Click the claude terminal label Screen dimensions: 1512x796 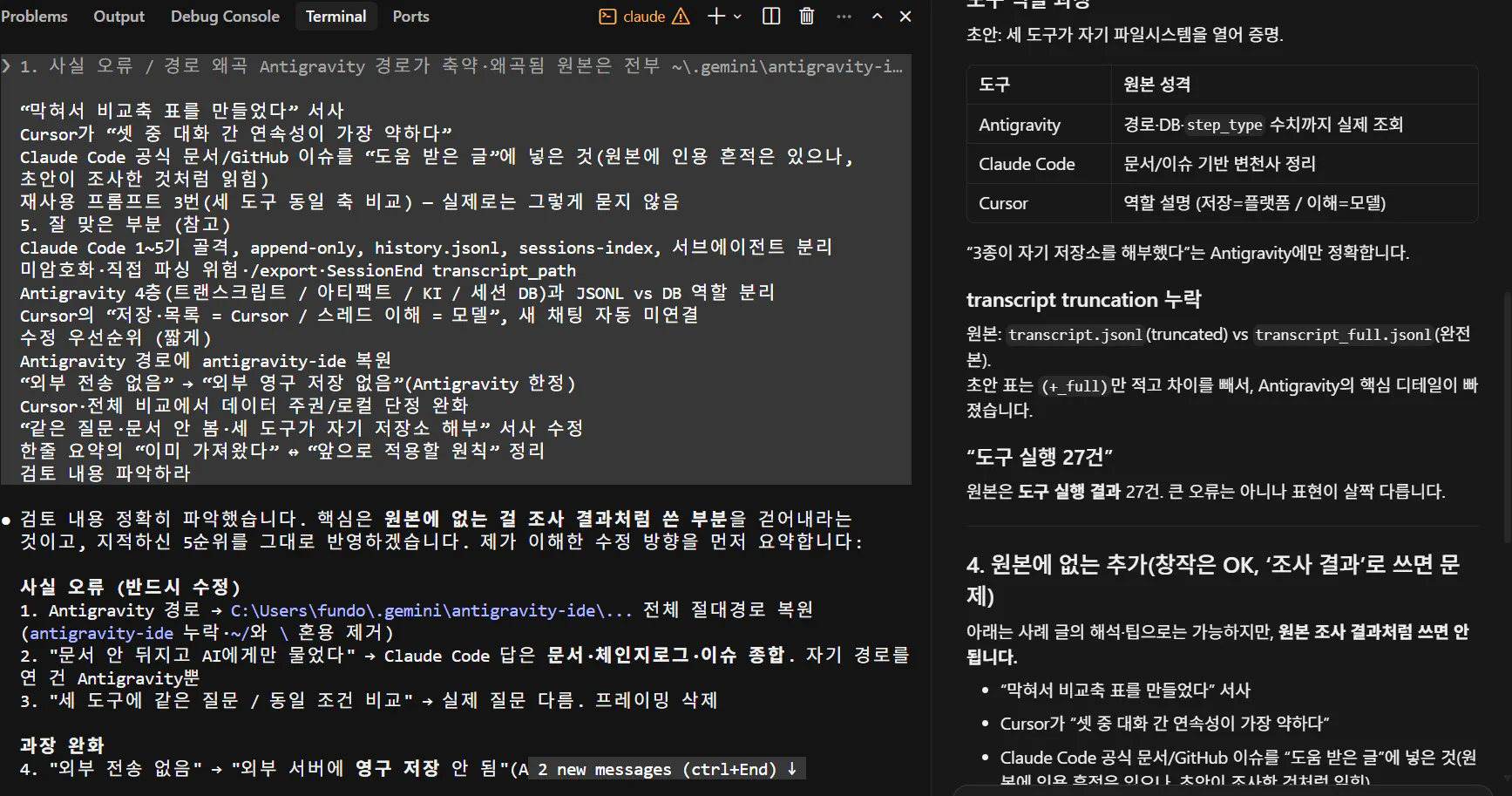point(644,17)
